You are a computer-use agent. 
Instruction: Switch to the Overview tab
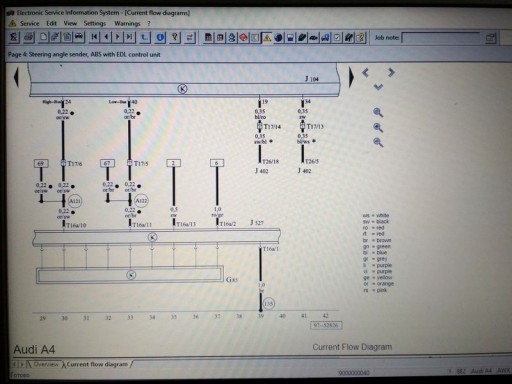pyautogui.click(x=46, y=364)
